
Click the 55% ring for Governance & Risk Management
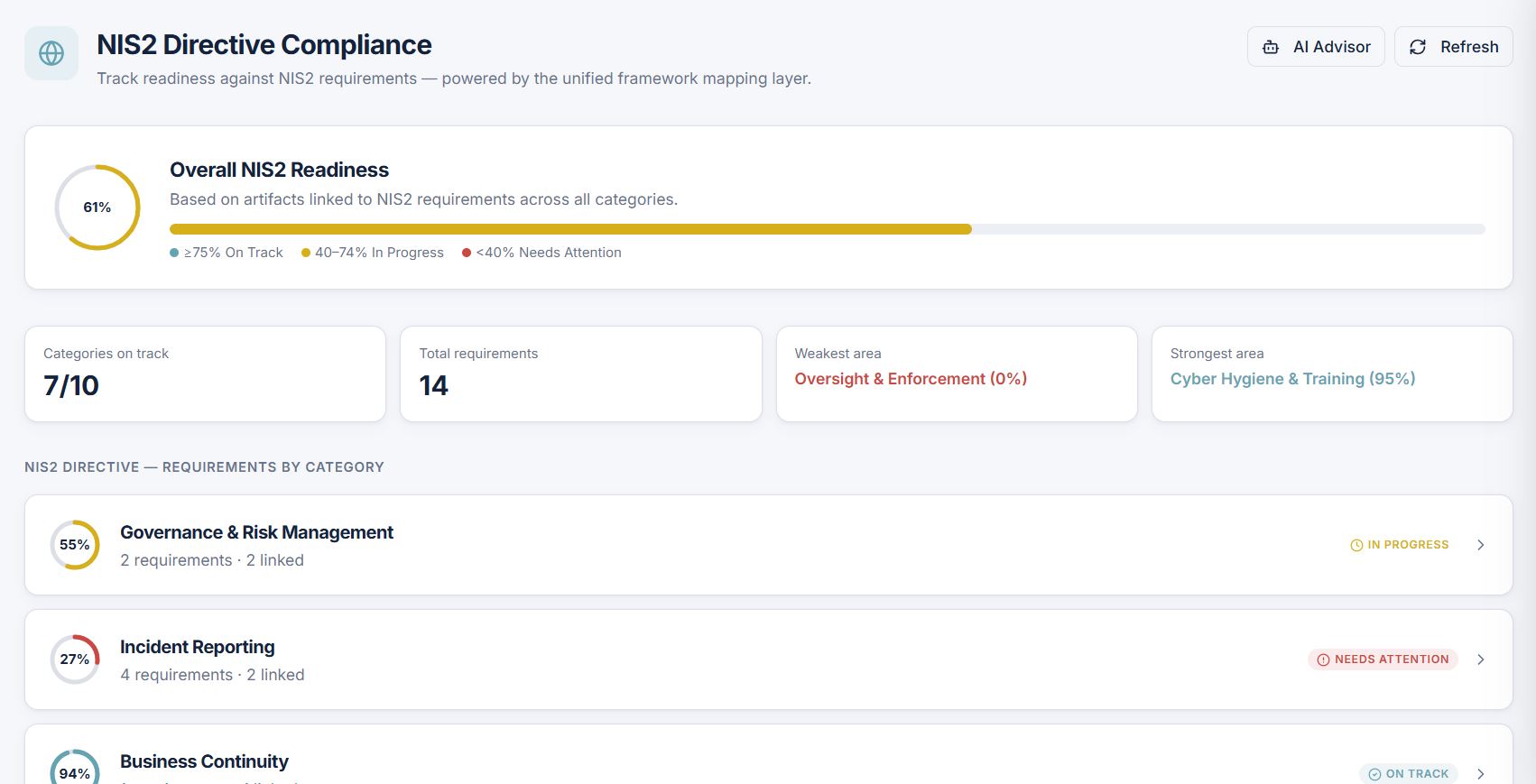point(75,545)
